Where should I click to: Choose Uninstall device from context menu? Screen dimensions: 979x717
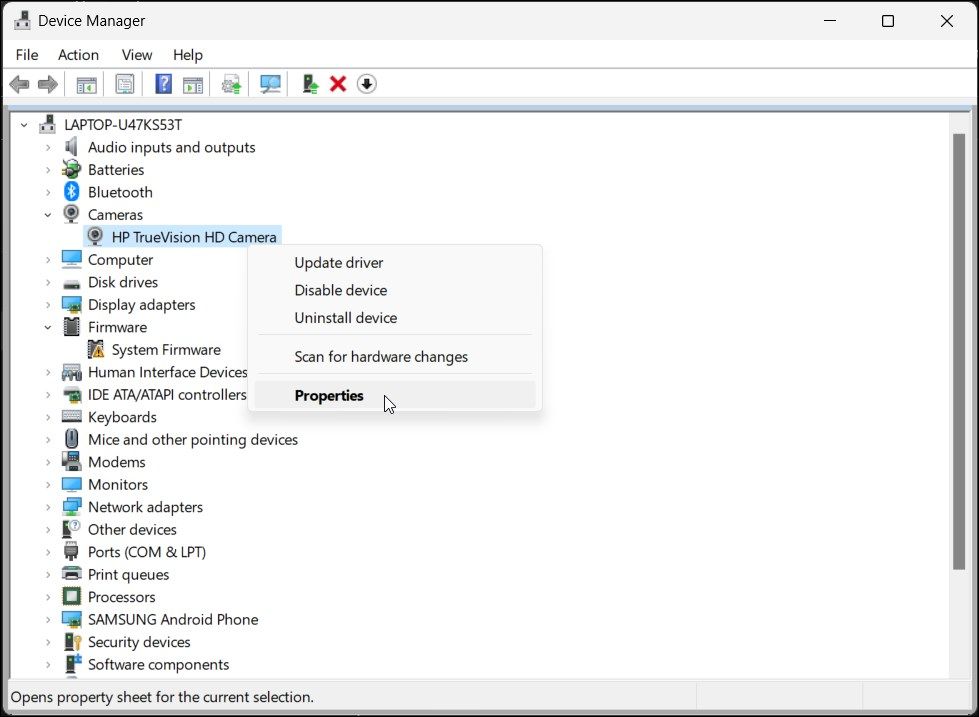pos(395,317)
